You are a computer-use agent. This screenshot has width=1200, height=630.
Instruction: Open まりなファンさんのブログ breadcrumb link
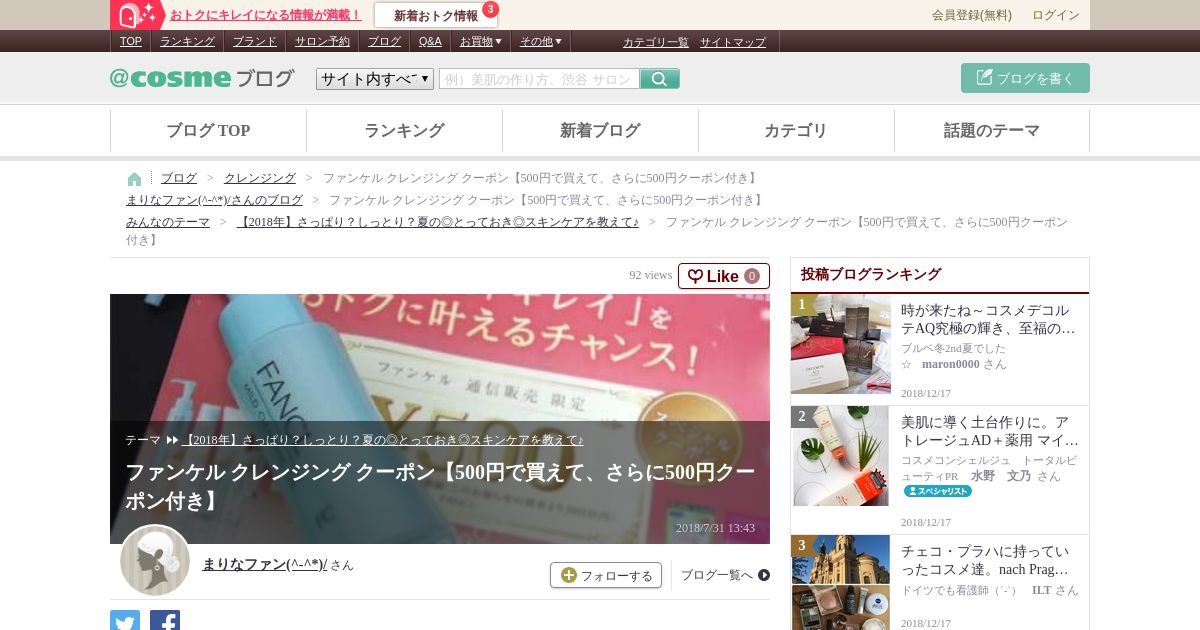(214, 200)
